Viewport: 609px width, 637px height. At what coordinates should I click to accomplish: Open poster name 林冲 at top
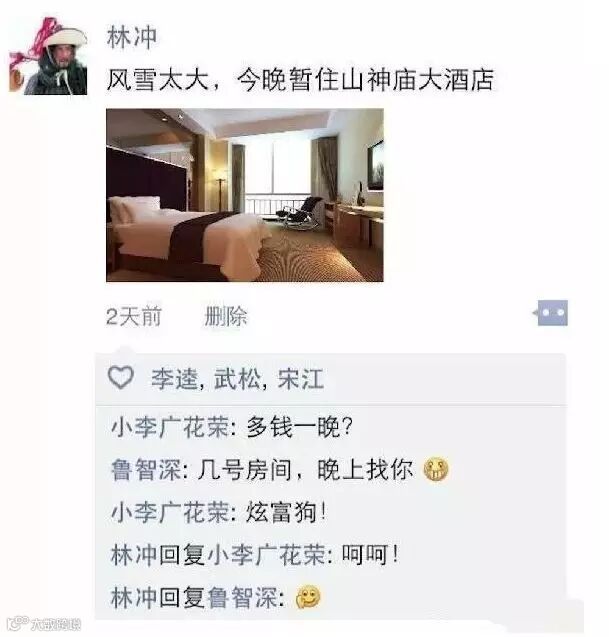coord(132,37)
